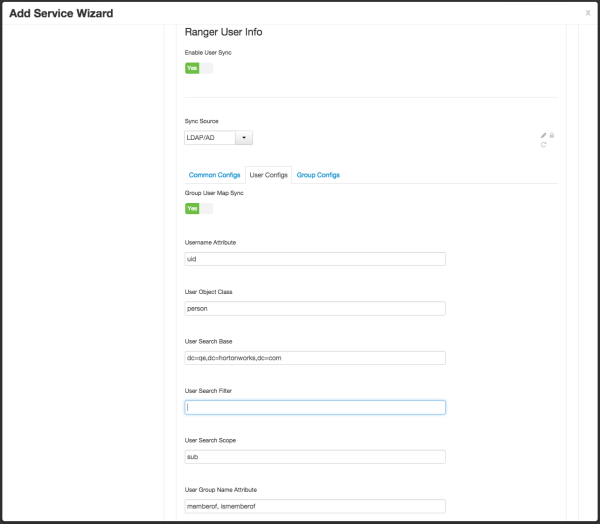
Task: Toggle the Enable User Sync switch
Action: [x=198, y=68]
